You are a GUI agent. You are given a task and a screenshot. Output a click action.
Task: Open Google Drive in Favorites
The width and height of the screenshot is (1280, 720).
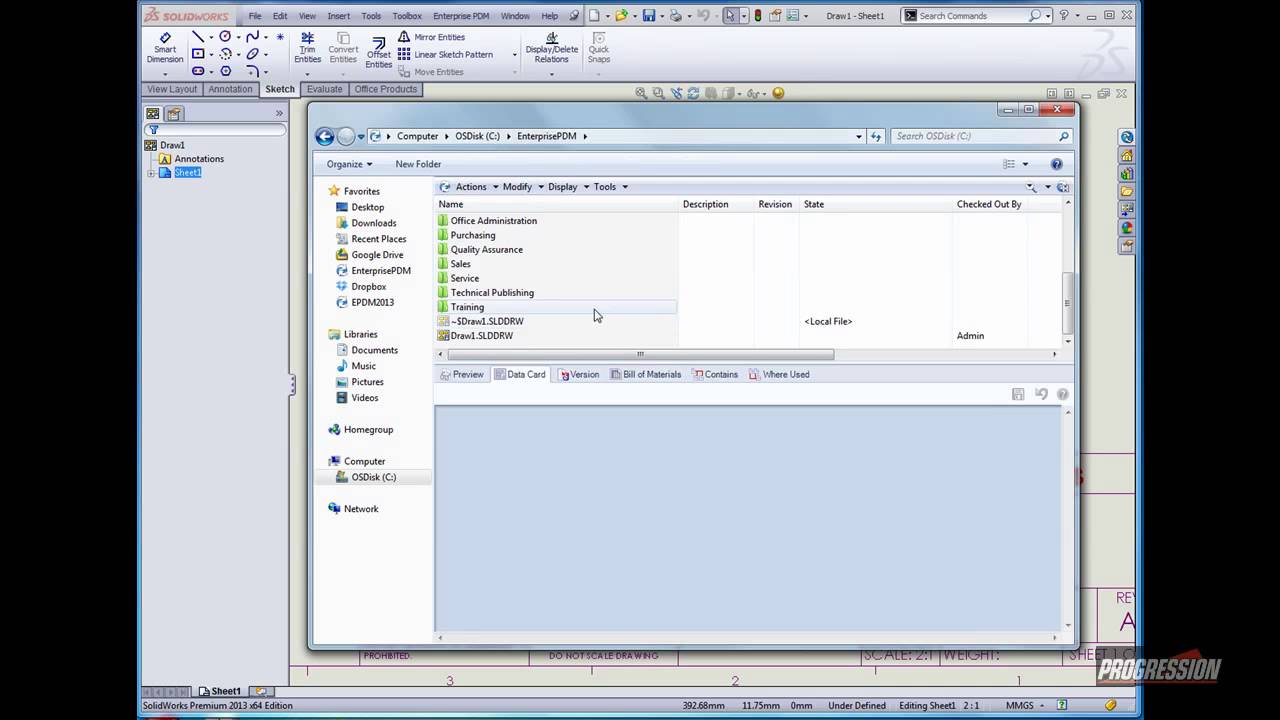click(377, 255)
